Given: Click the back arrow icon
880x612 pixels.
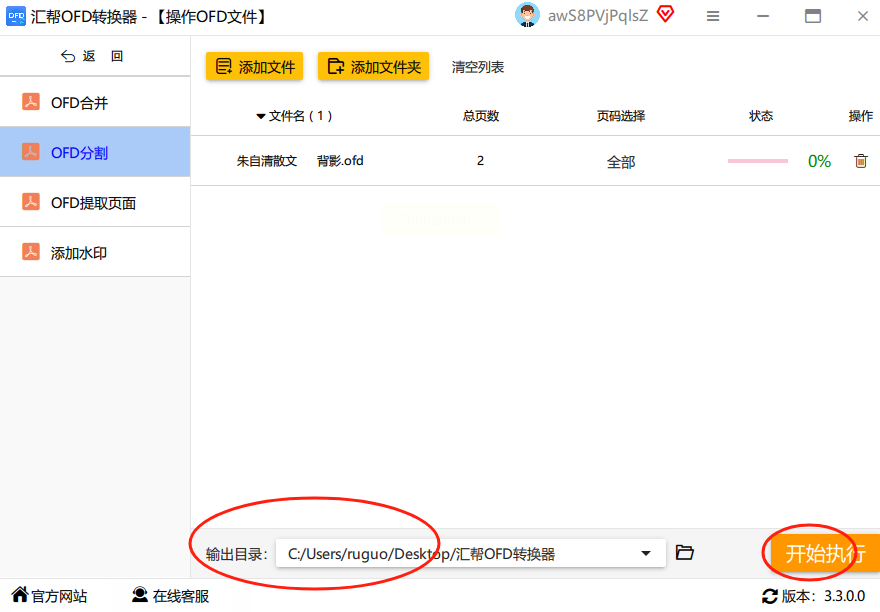Looking at the screenshot, I should click(68, 56).
